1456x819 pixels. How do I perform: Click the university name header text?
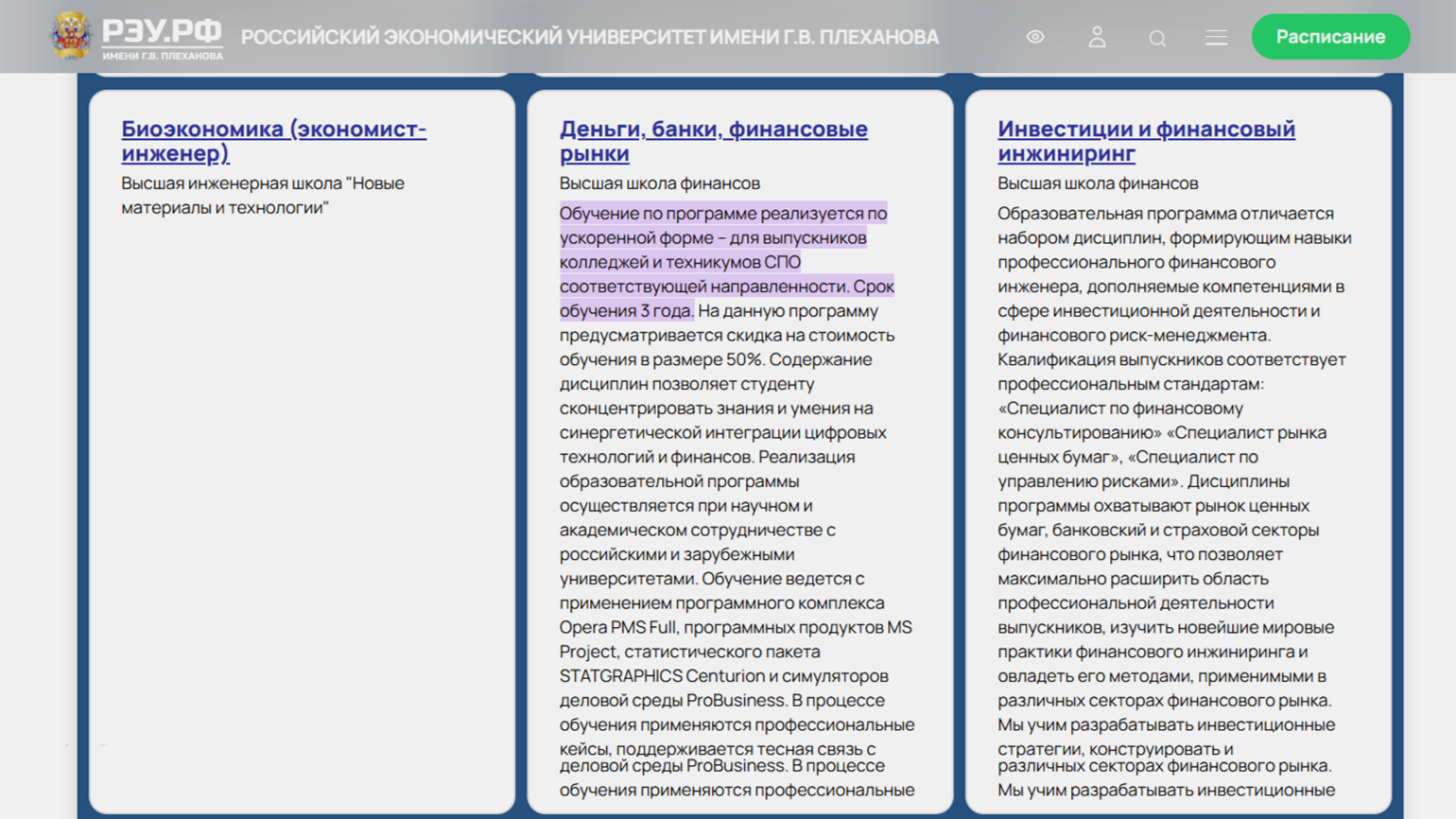pyautogui.click(x=590, y=37)
